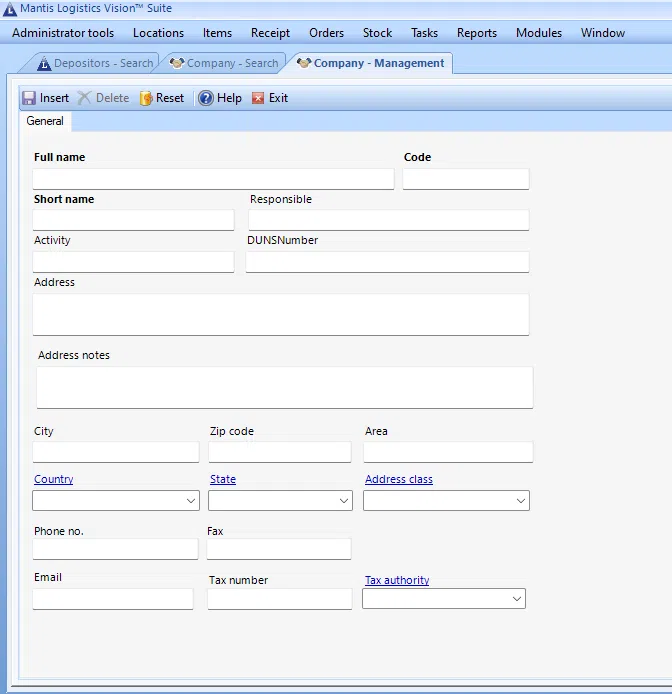The width and height of the screenshot is (672, 694).
Task: Click the Country link label
Action: (x=53, y=480)
